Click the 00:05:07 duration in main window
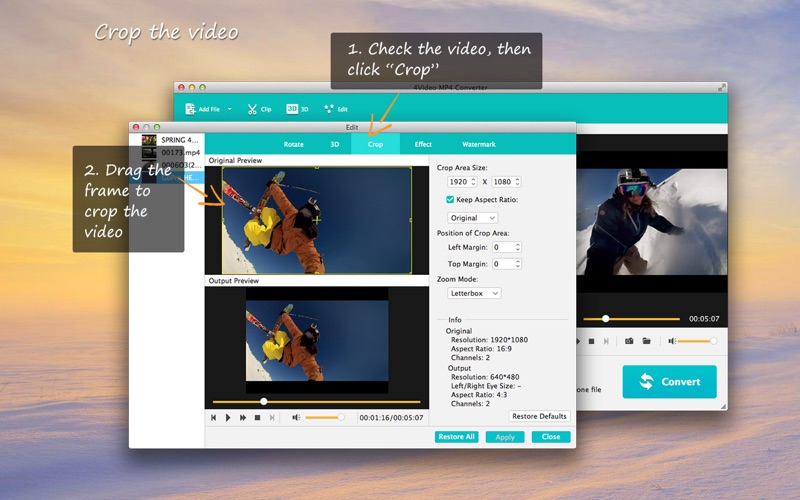The width and height of the screenshot is (800, 500). tap(704, 319)
